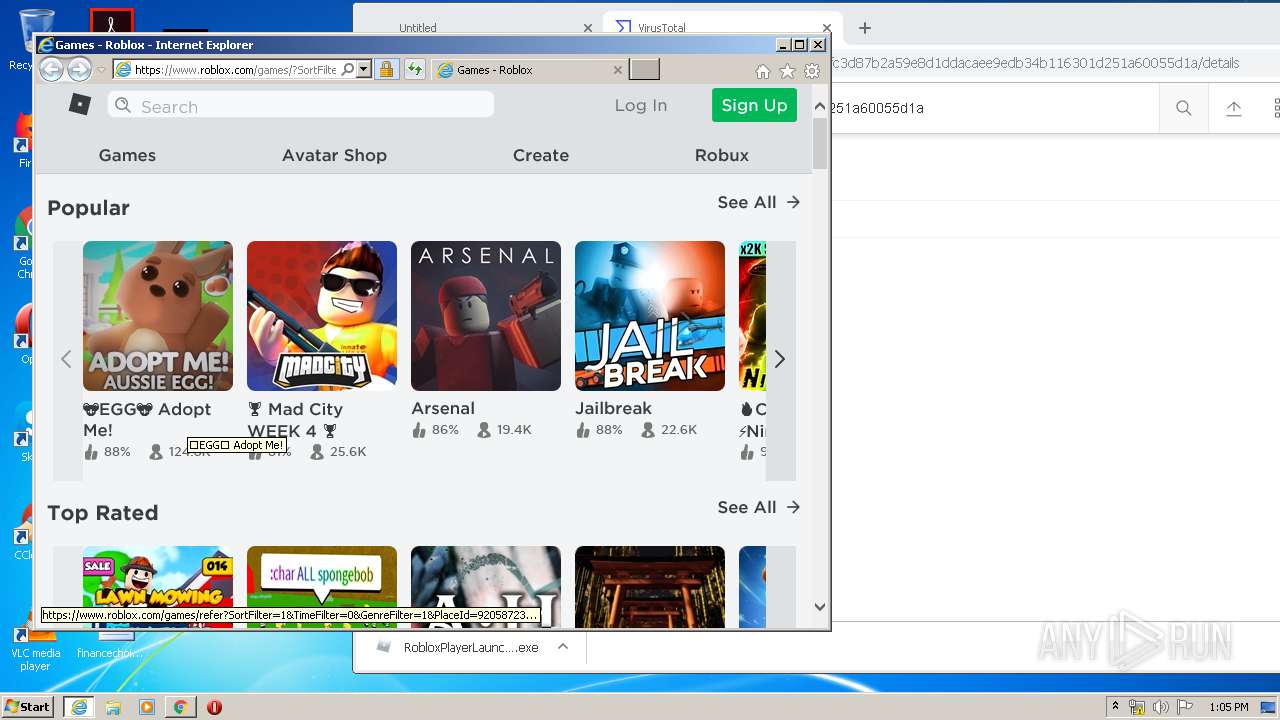Click the IE vertical scrollbar thumb

coord(820,144)
